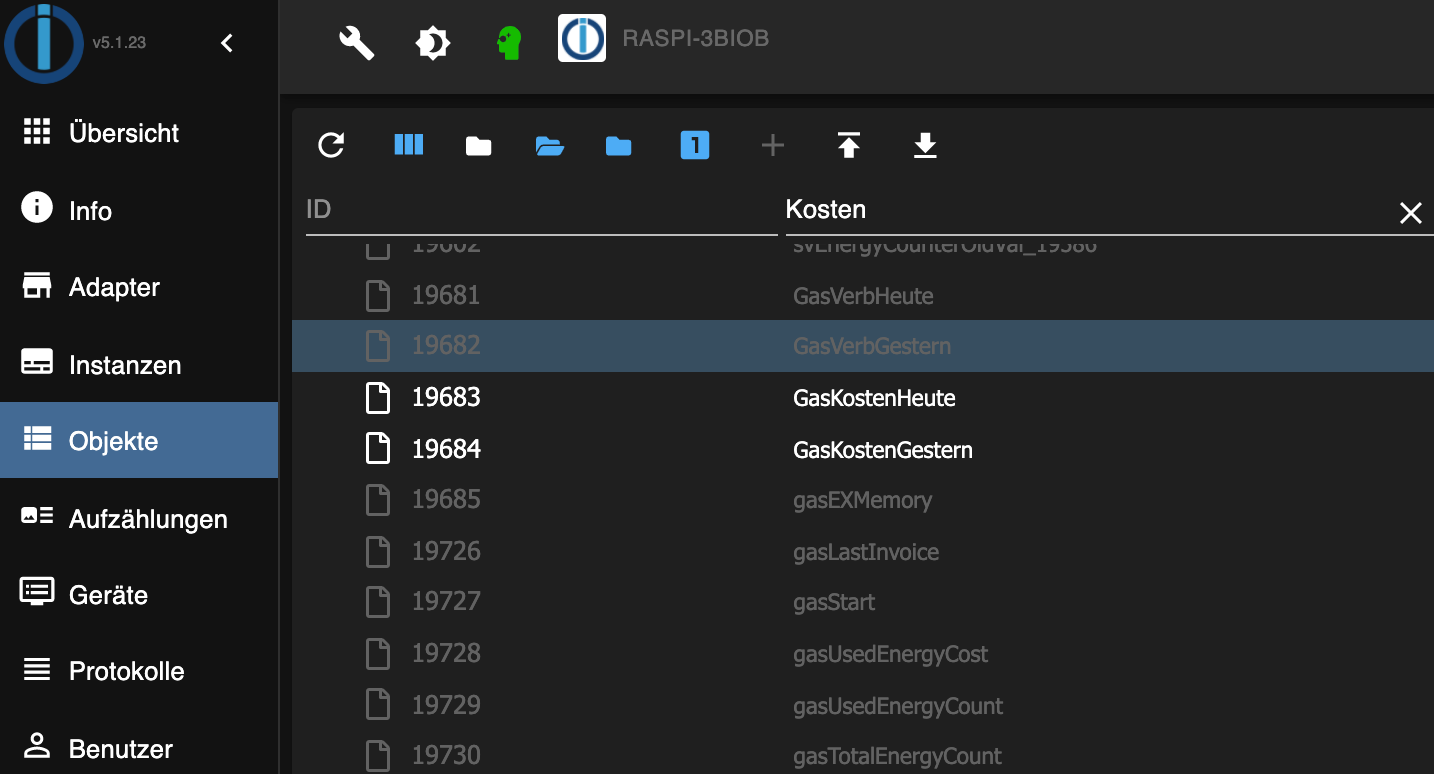This screenshot has height=774, width=1434.
Task: Open Instanzen in the sidebar
Action: pyautogui.click(x=139, y=364)
